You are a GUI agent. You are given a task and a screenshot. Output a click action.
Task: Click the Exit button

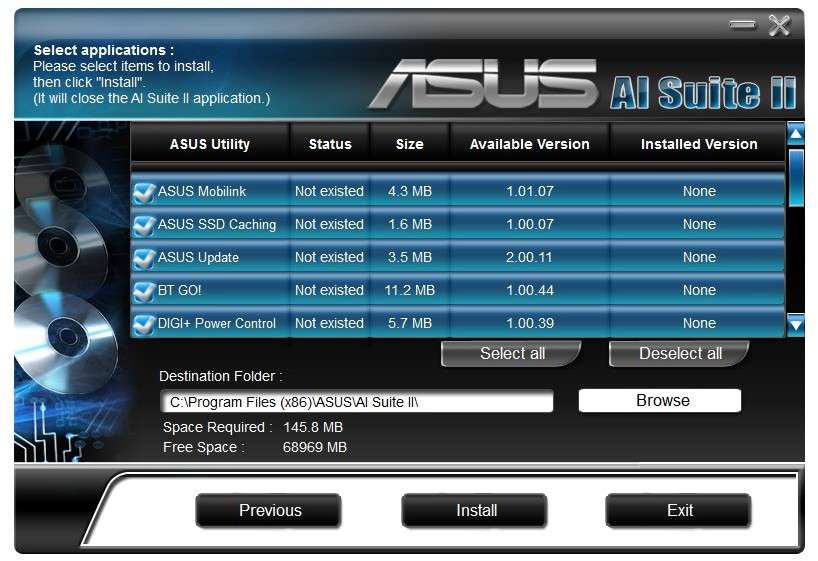pyautogui.click(x=679, y=510)
